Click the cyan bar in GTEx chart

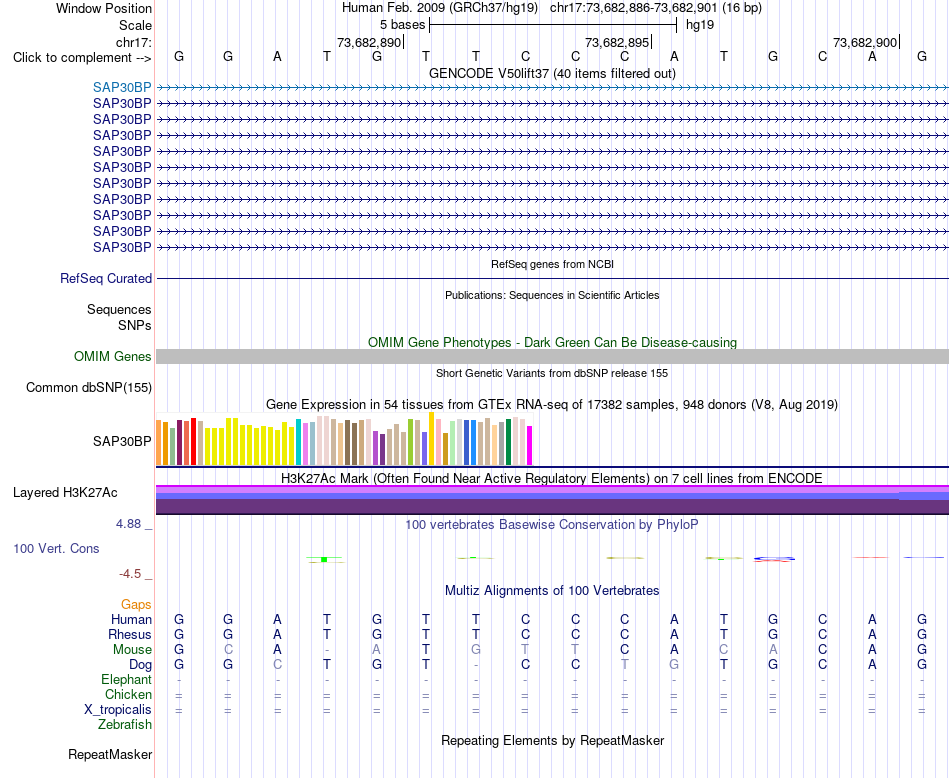click(x=298, y=442)
